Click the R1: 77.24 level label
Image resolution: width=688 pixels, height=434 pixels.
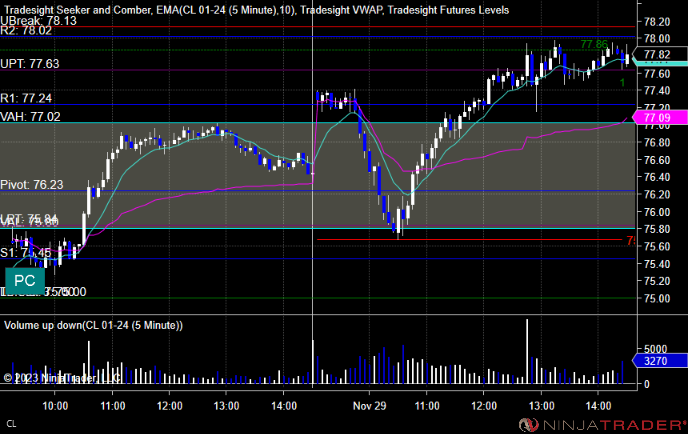click(26, 98)
